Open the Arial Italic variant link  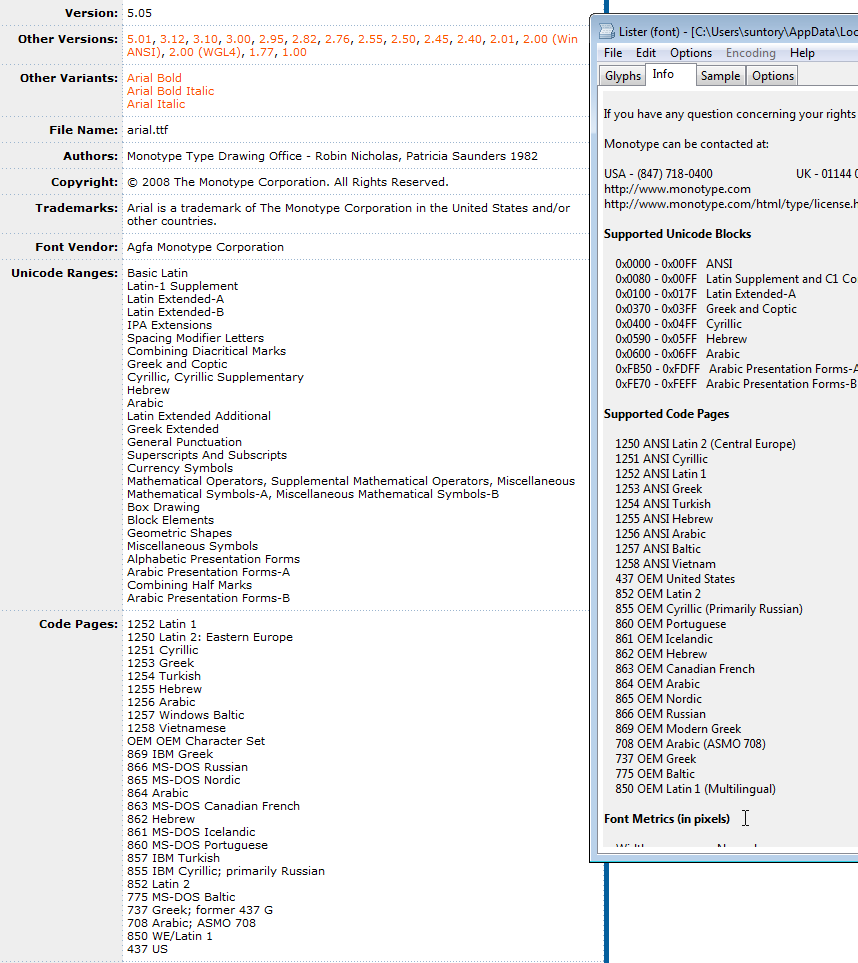click(x=156, y=104)
